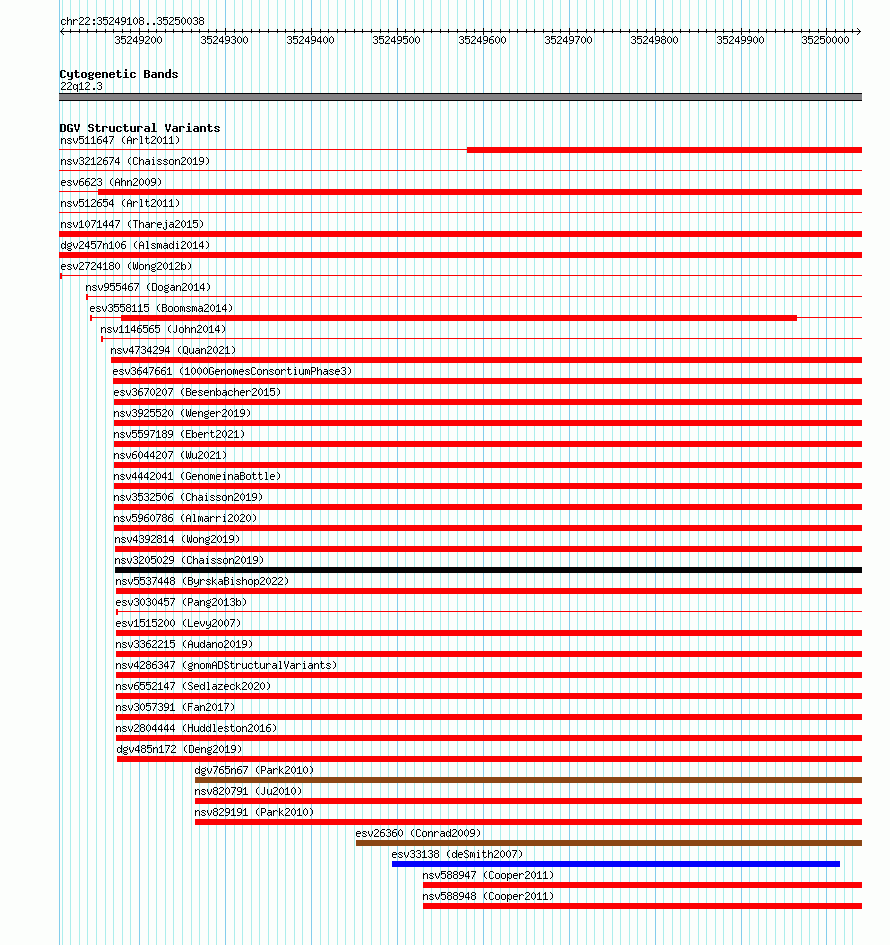Select the 22q12.3 band label
Image resolution: width=890 pixels, height=945 pixels.
[81, 86]
